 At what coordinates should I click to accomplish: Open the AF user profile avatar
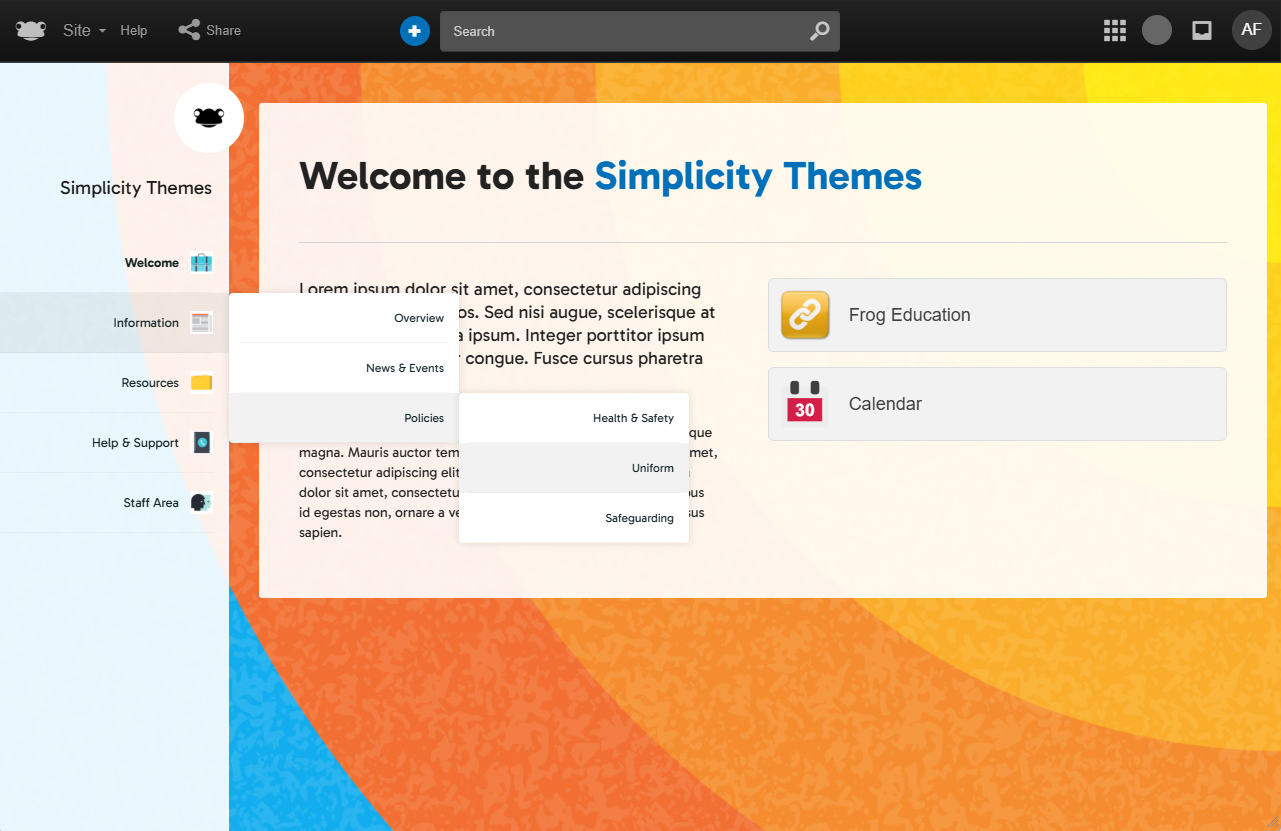(1251, 30)
